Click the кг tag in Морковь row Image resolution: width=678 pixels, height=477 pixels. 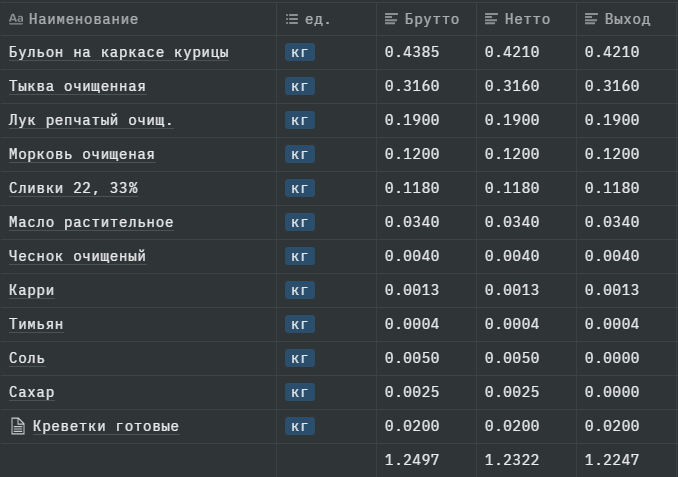pos(300,154)
